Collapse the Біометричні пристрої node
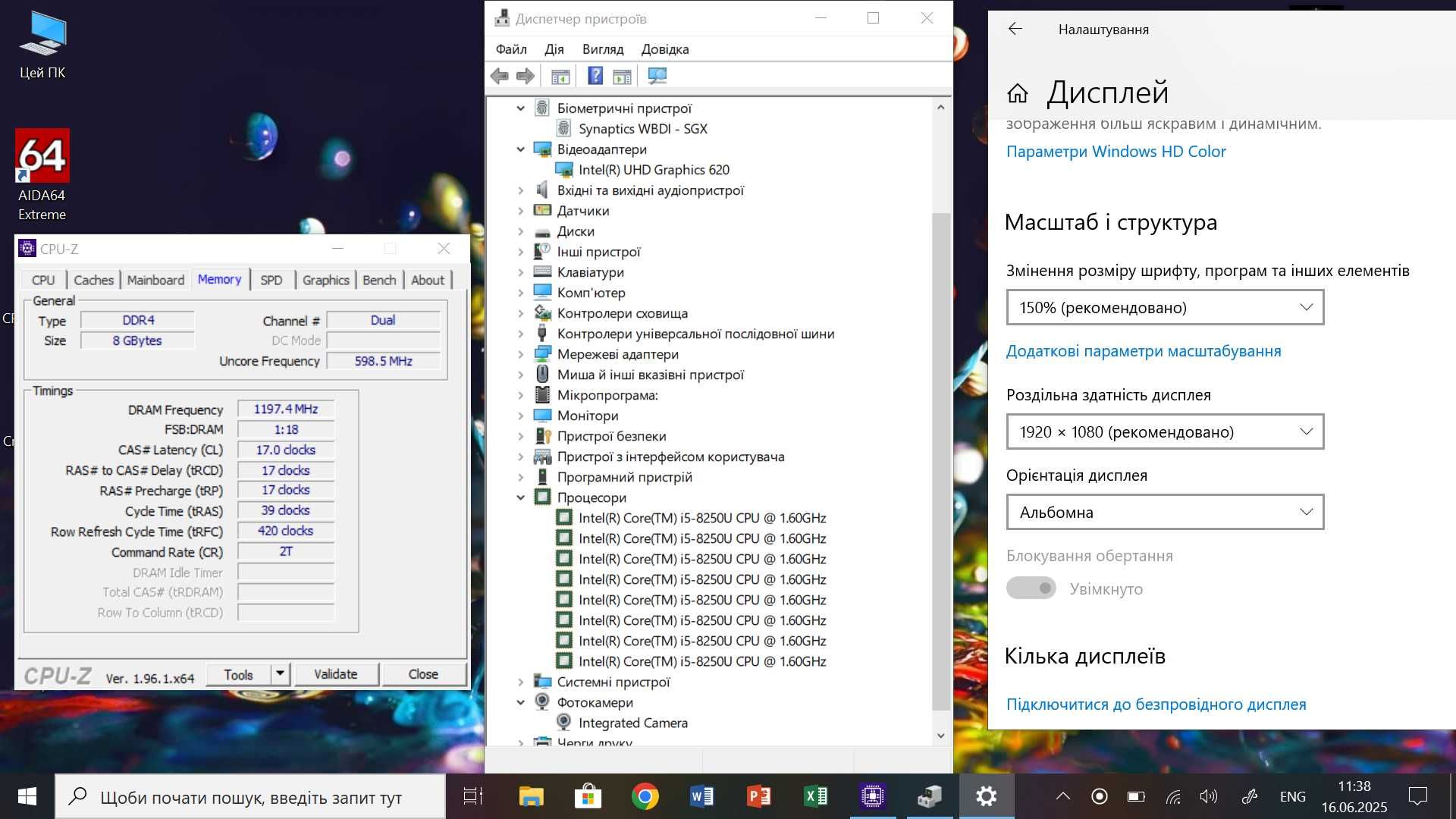The height and width of the screenshot is (819, 1456). 520,108
